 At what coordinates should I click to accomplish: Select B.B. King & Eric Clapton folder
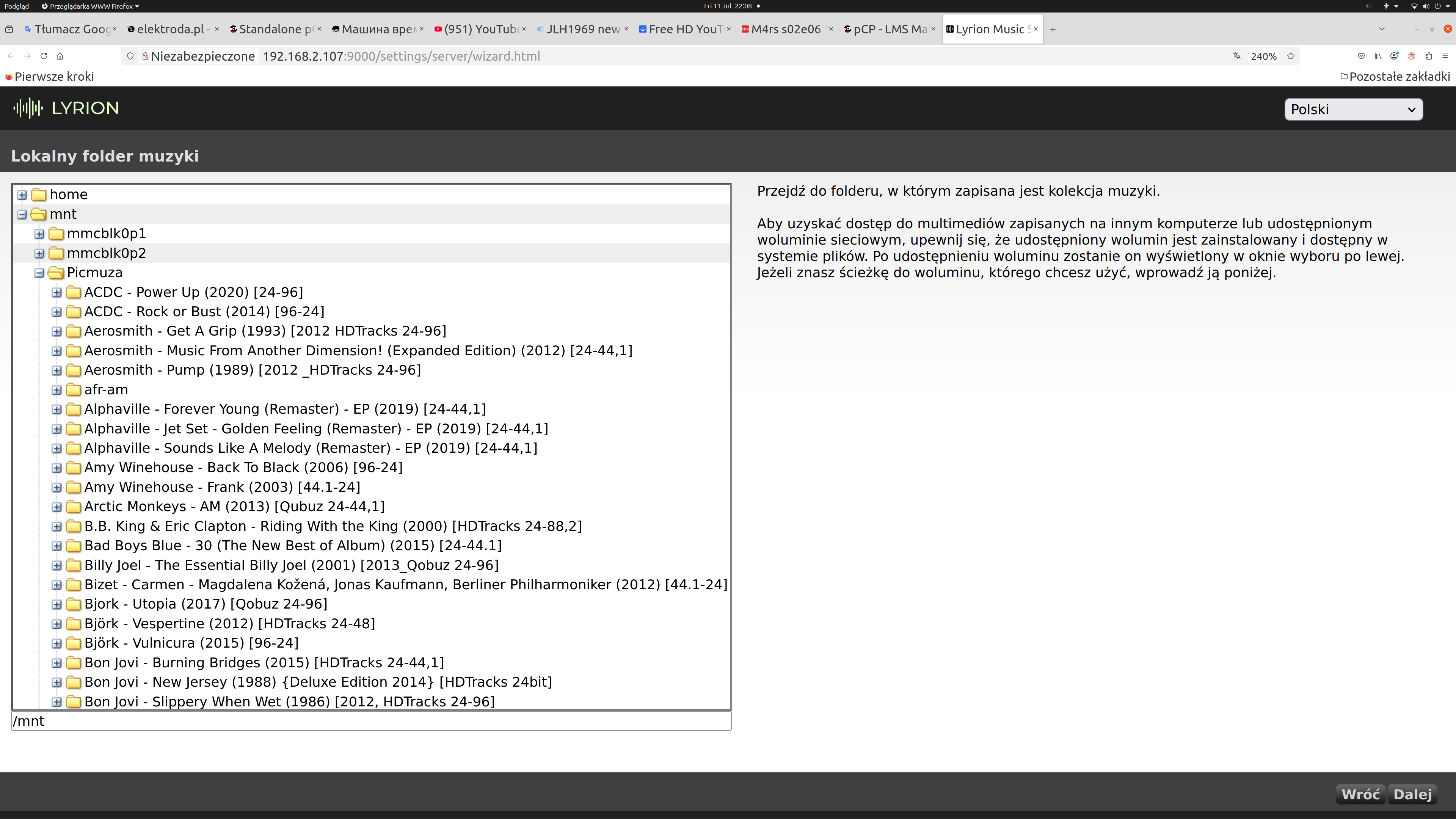pyautogui.click(x=333, y=526)
